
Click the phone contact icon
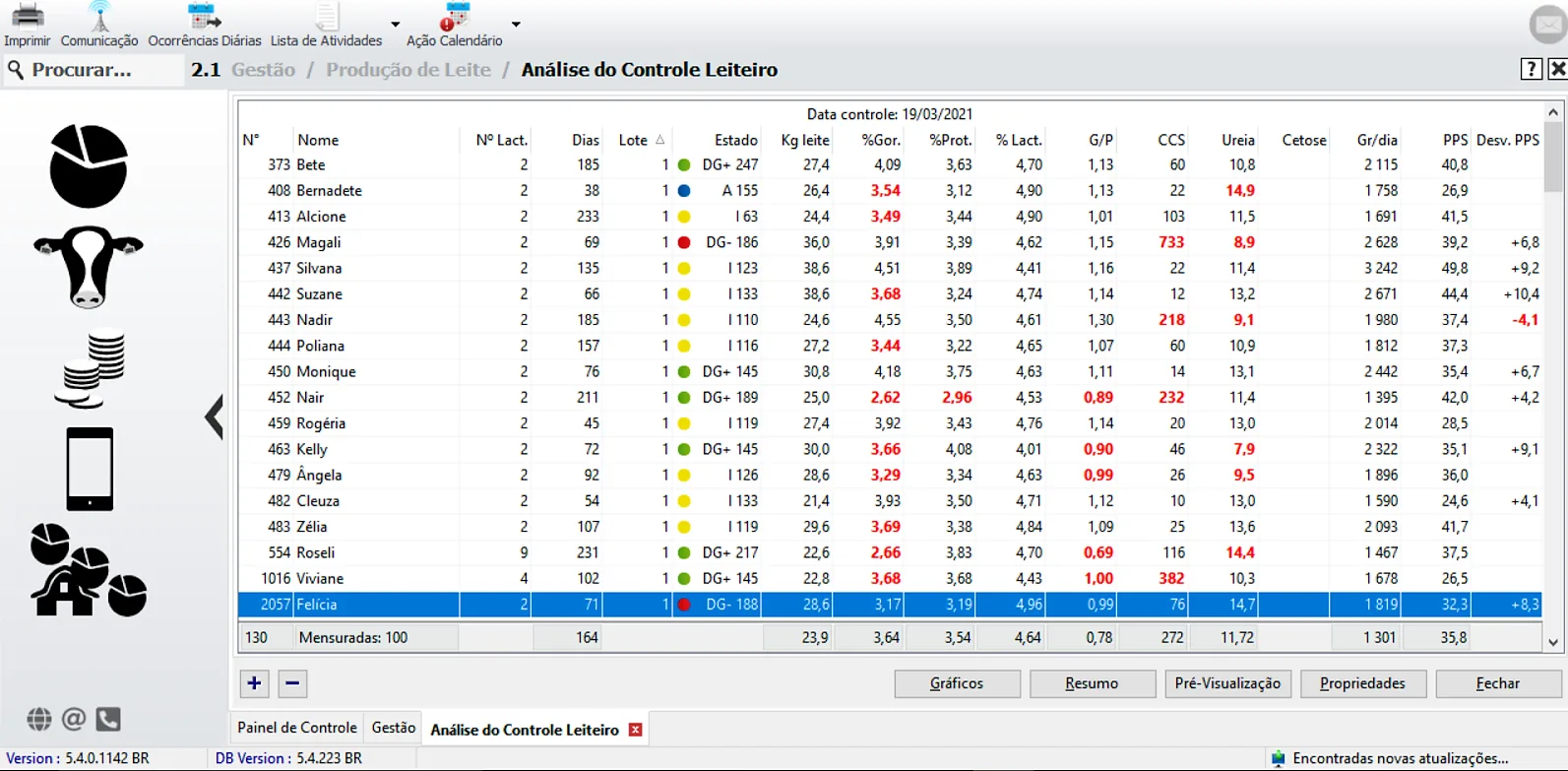[x=108, y=720]
